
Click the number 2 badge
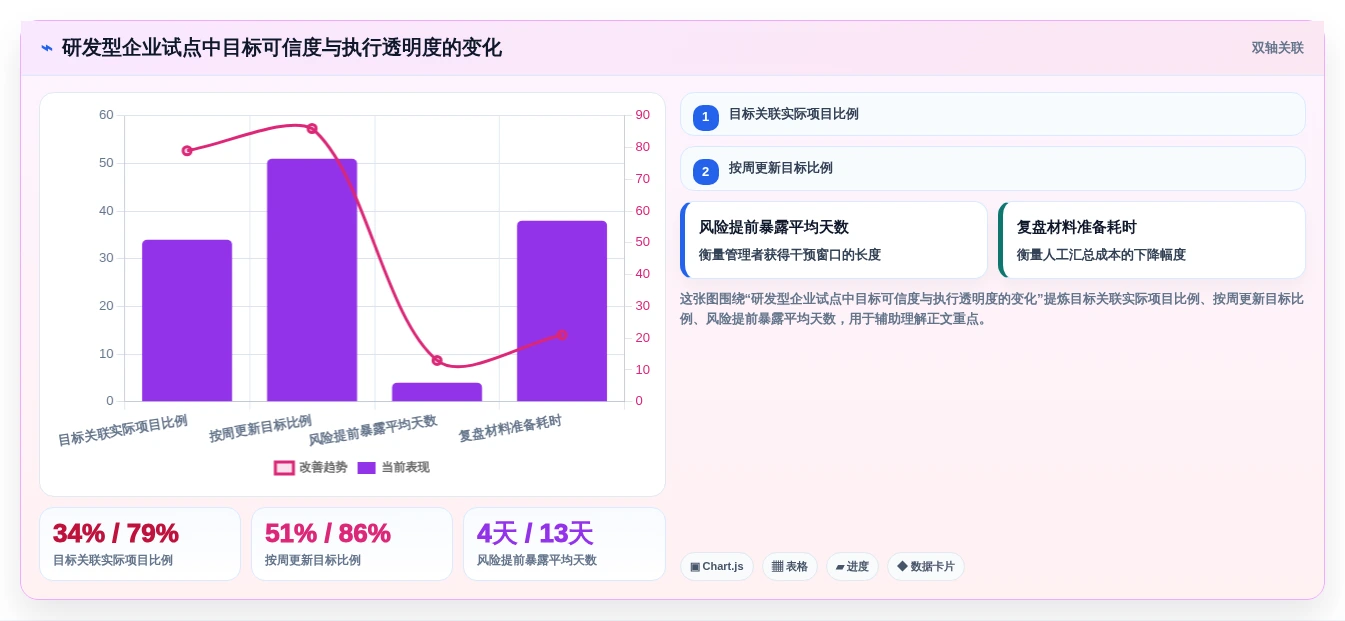click(x=705, y=172)
